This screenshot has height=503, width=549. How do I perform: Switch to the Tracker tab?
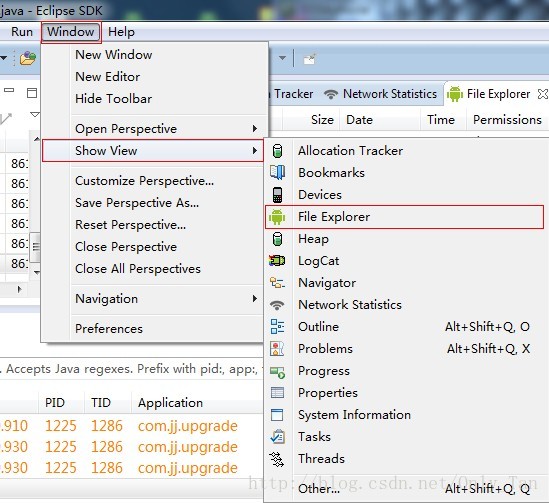coord(292,94)
